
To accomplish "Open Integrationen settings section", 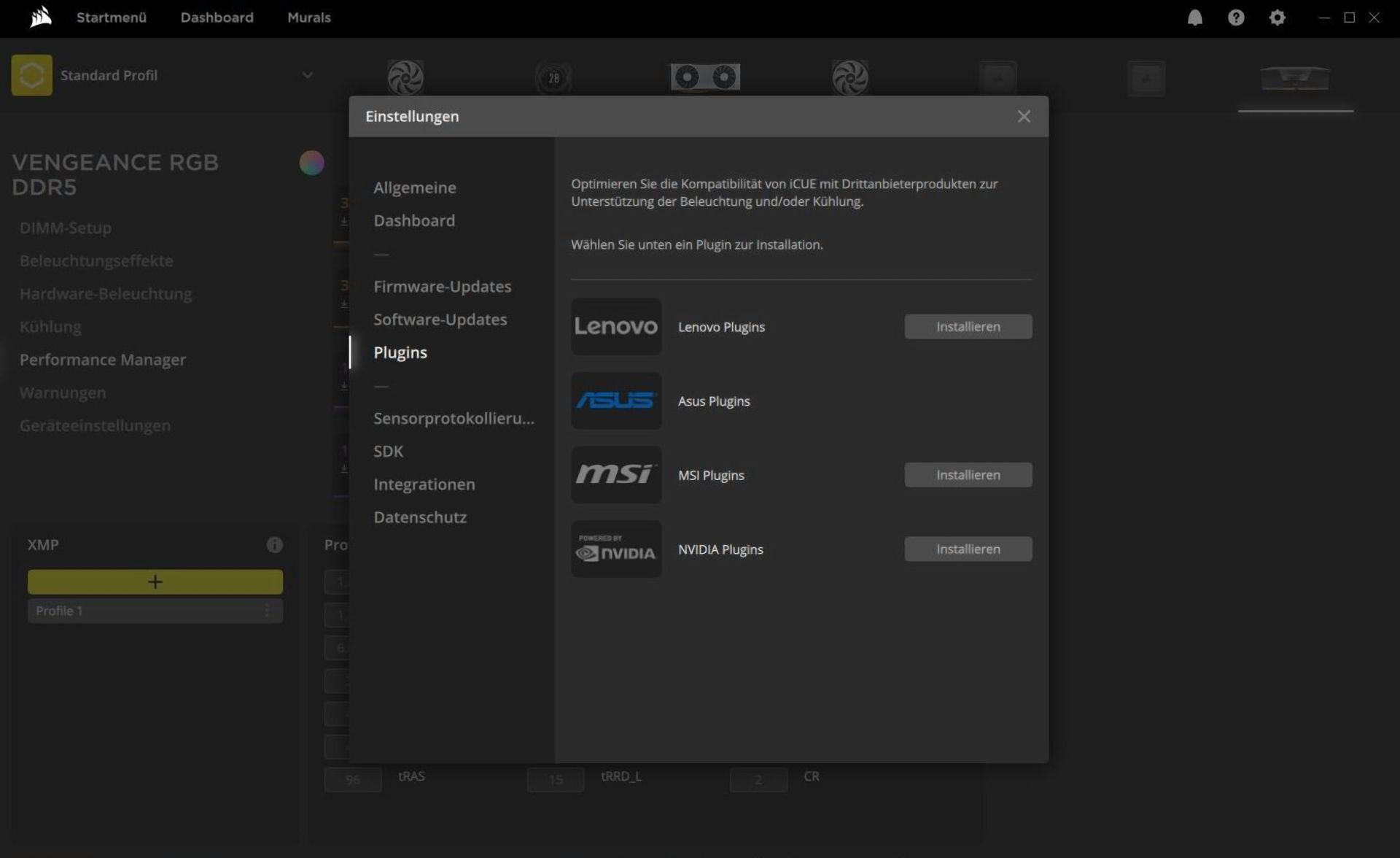I will click(424, 484).
